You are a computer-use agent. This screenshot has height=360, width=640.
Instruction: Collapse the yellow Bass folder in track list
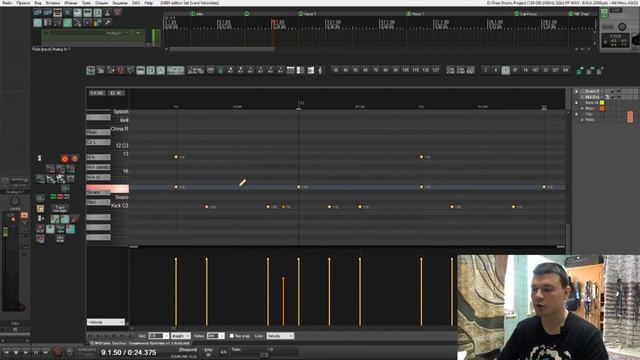coord(577,103)
